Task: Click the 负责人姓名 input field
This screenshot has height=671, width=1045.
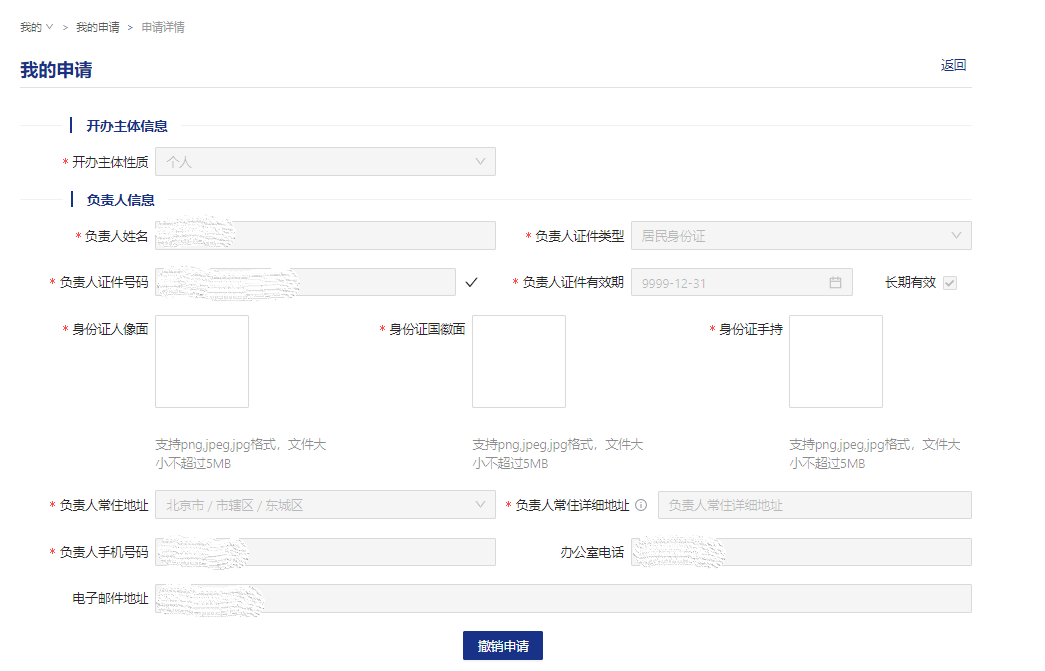Action: tap(325, 236)
